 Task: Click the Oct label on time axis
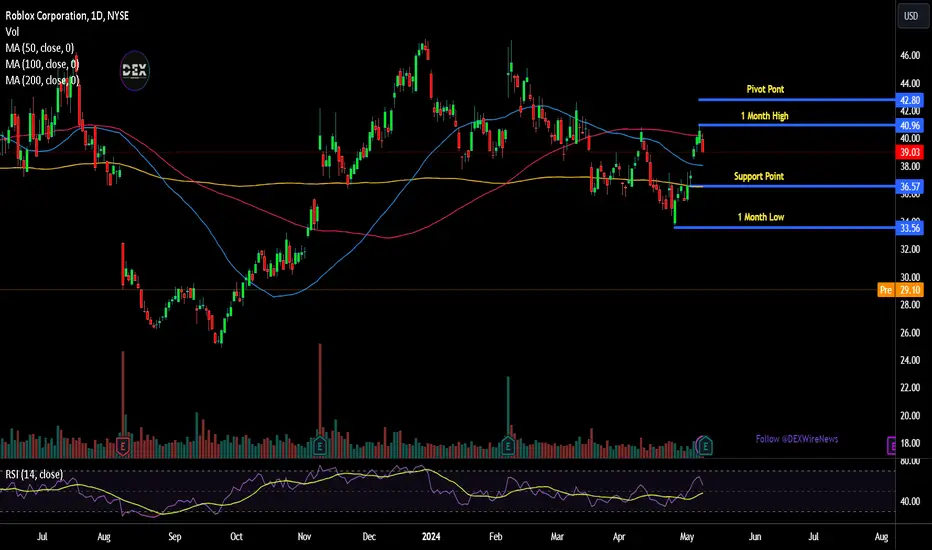click(x=236, y=536)
